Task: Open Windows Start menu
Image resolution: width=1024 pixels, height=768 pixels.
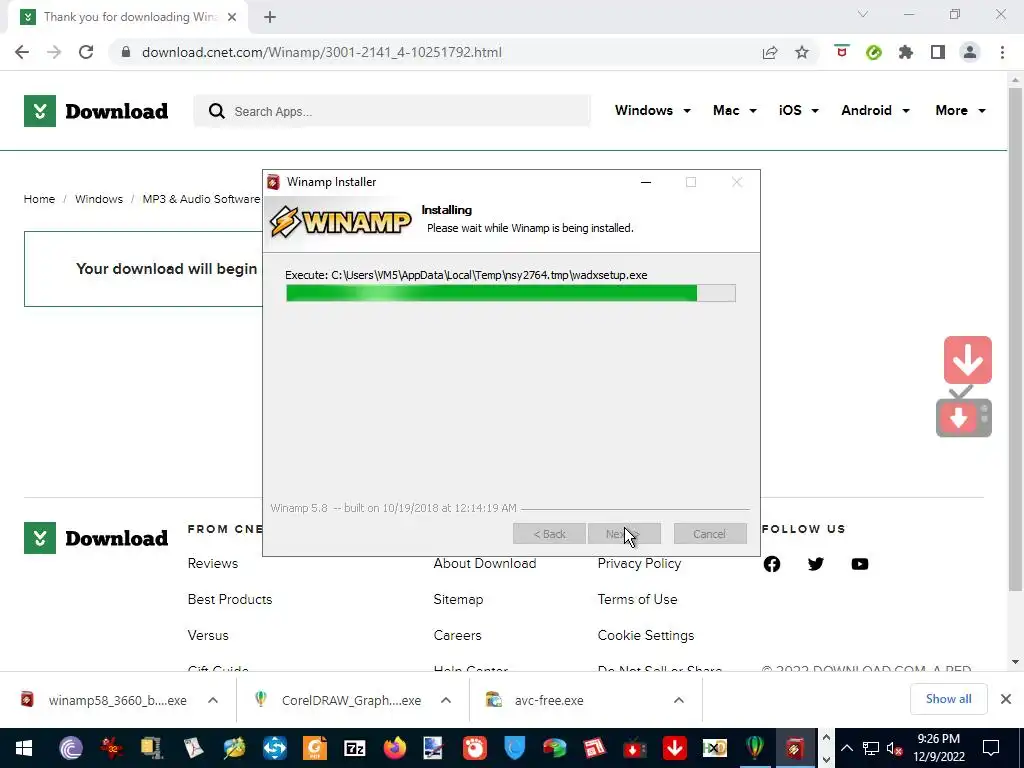Action: click(x=24, y=748)
